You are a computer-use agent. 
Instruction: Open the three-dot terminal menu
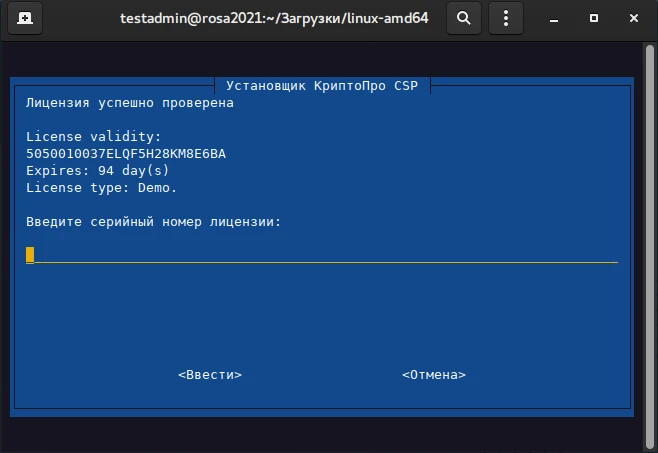[x=506, y=18]
